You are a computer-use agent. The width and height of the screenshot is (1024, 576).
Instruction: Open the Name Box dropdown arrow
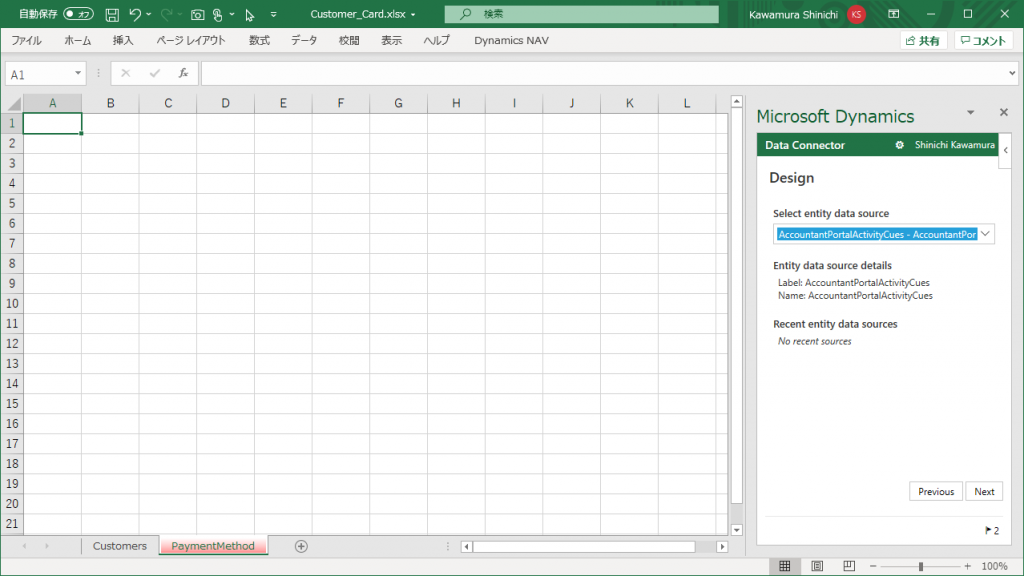tap(78, 73)
